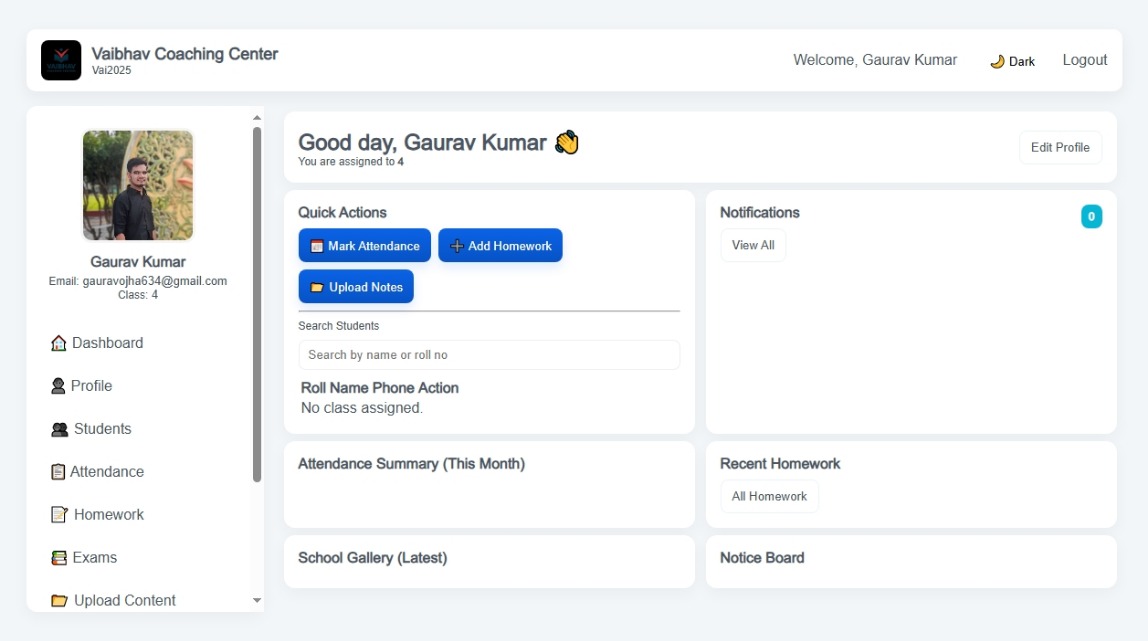Click the person icon beside Profile
The image size is (1148, 641).
58,386
